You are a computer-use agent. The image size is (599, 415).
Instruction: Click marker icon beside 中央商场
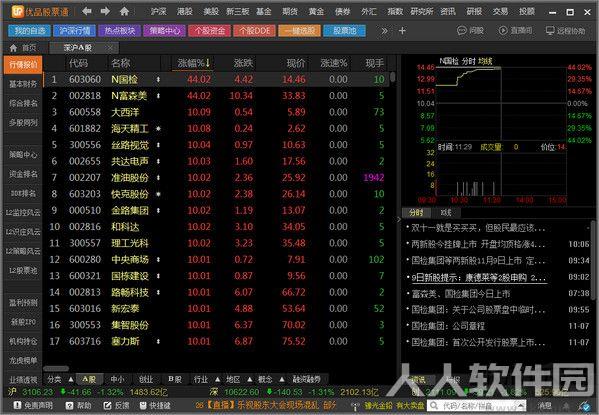pyautogui.click(x=158, y=259)
